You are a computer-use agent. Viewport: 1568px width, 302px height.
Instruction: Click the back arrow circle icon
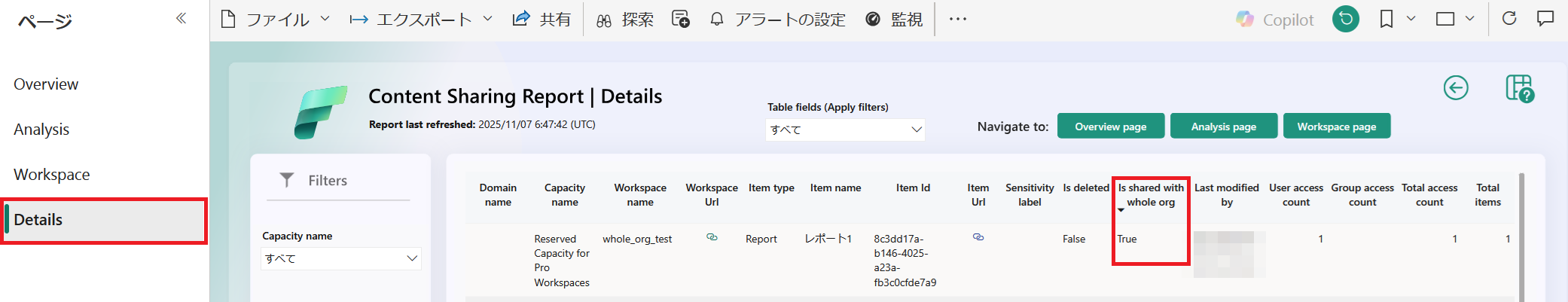click(x=1455, y=88)
